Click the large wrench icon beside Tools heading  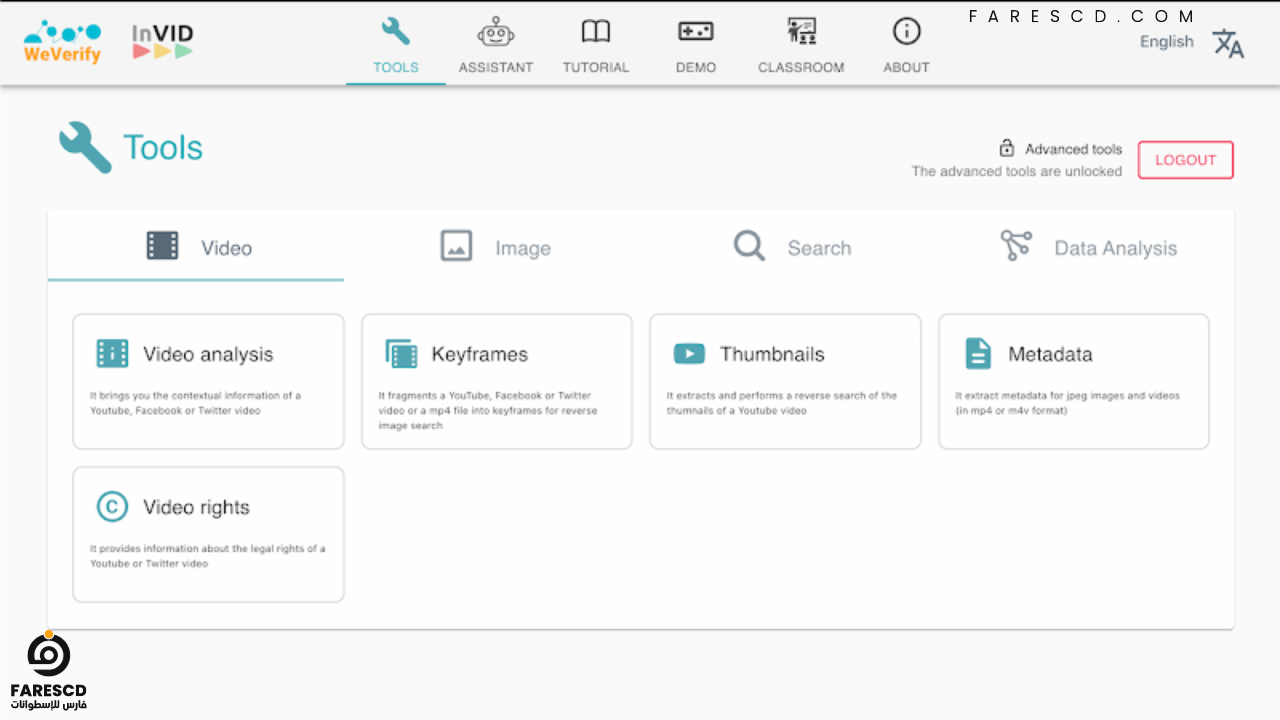85,148
